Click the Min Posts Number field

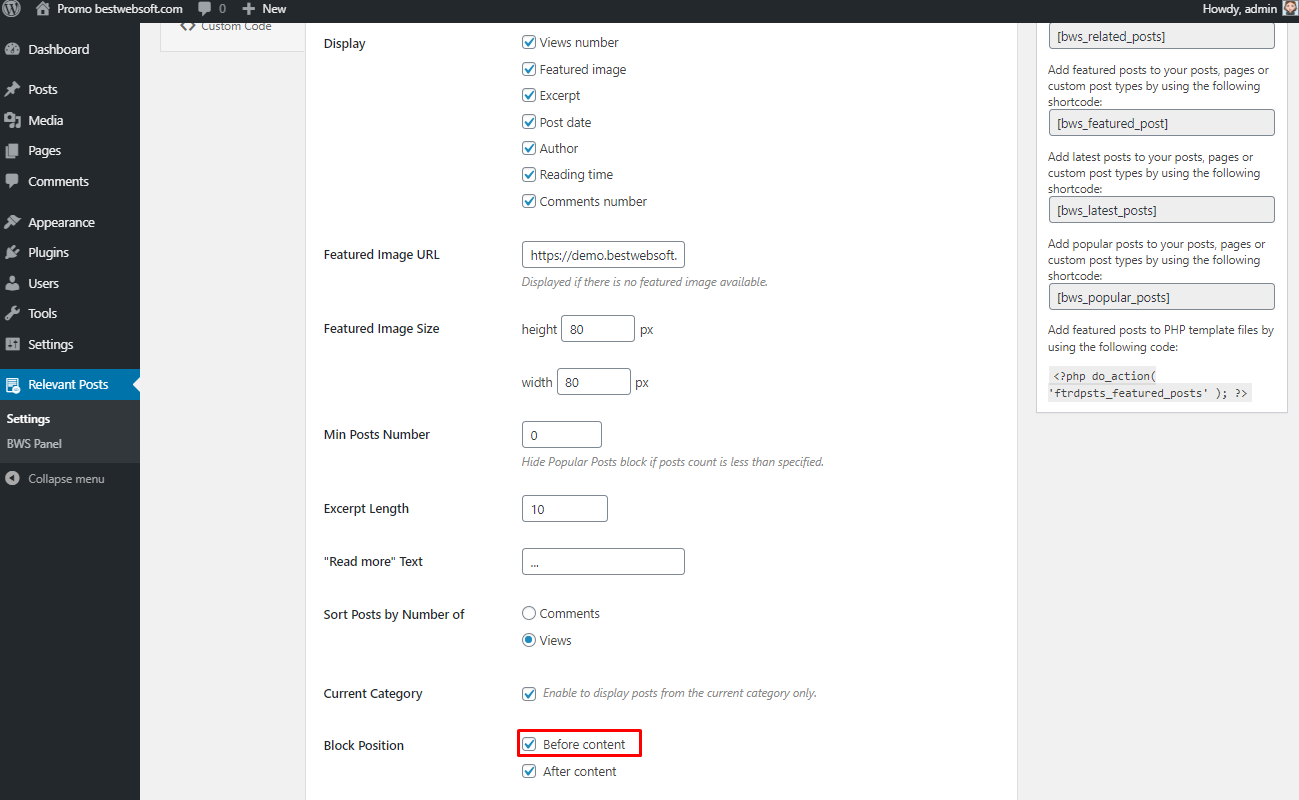point(562,435)
